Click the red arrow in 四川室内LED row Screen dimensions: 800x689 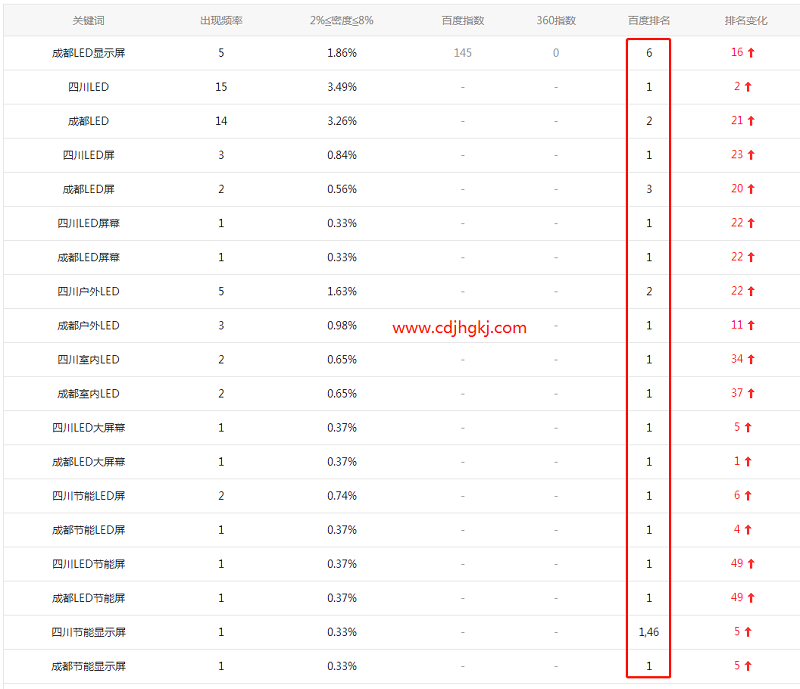coord(751,359)
